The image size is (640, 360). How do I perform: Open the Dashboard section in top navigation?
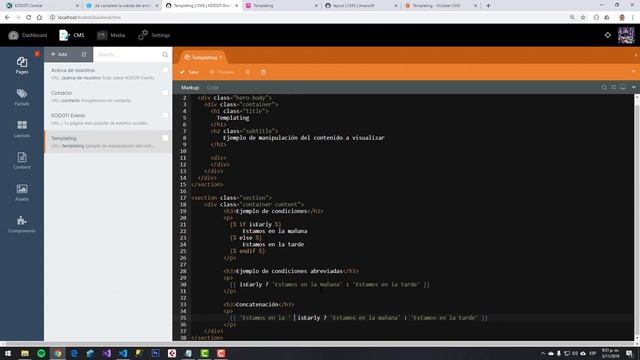click(x=28, y=35)
